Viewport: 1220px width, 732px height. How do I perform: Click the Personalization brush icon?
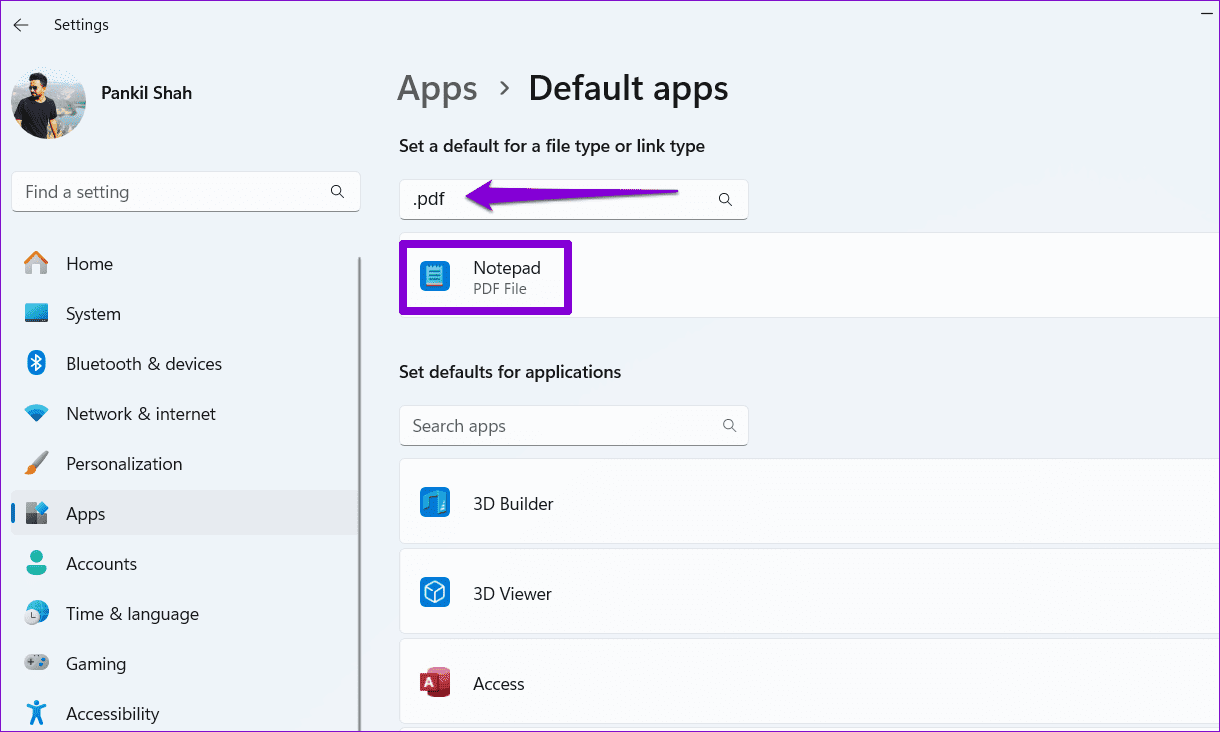[36, 463]
